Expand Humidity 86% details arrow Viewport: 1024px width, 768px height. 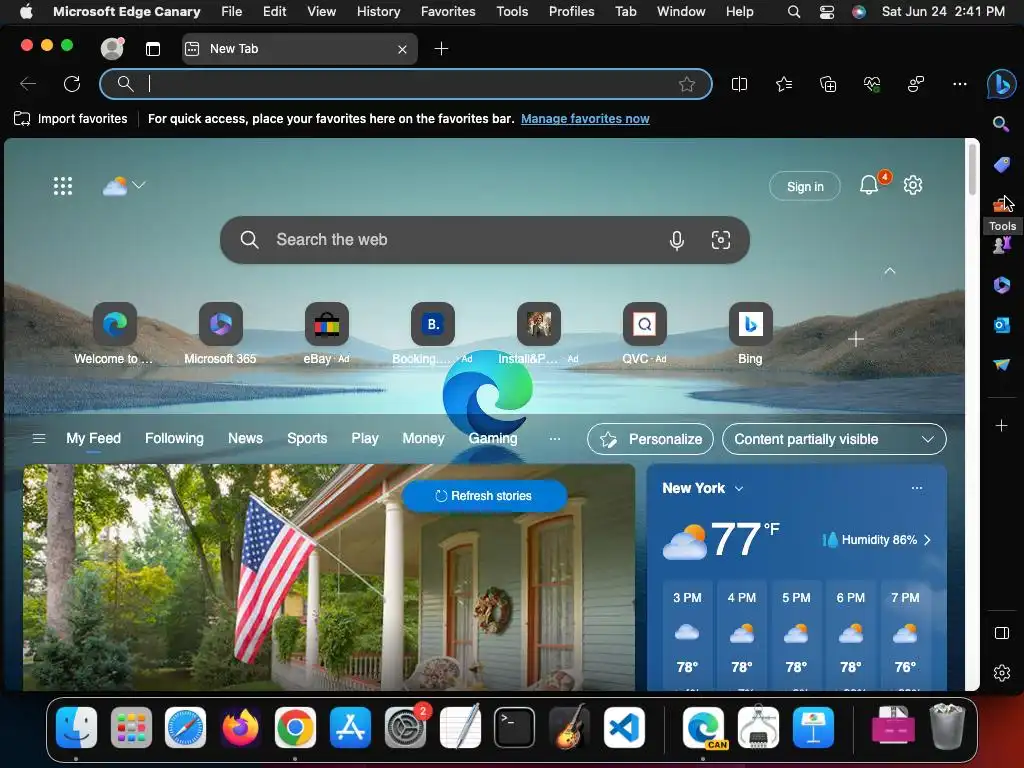coord(927,540)
